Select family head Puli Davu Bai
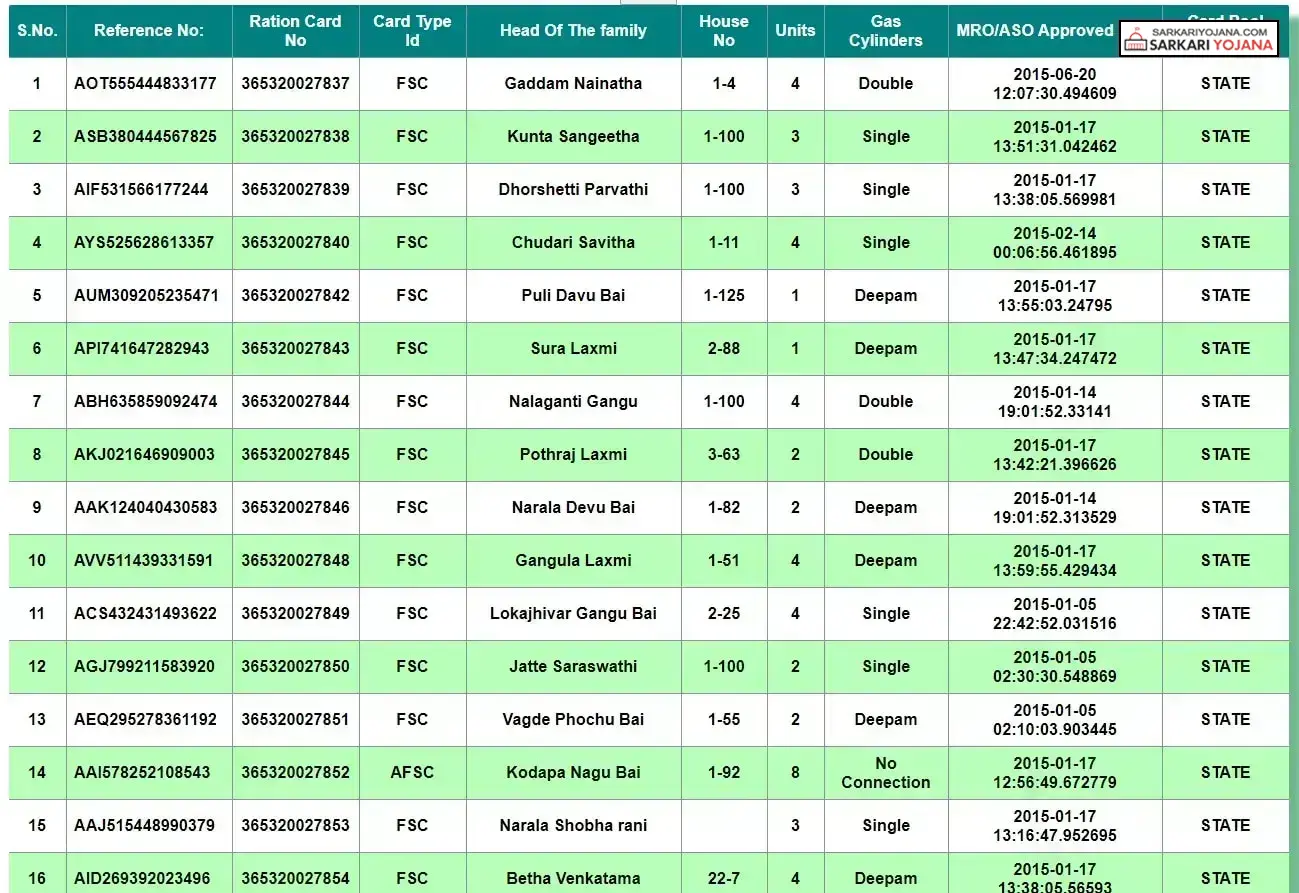 point(573,296)
